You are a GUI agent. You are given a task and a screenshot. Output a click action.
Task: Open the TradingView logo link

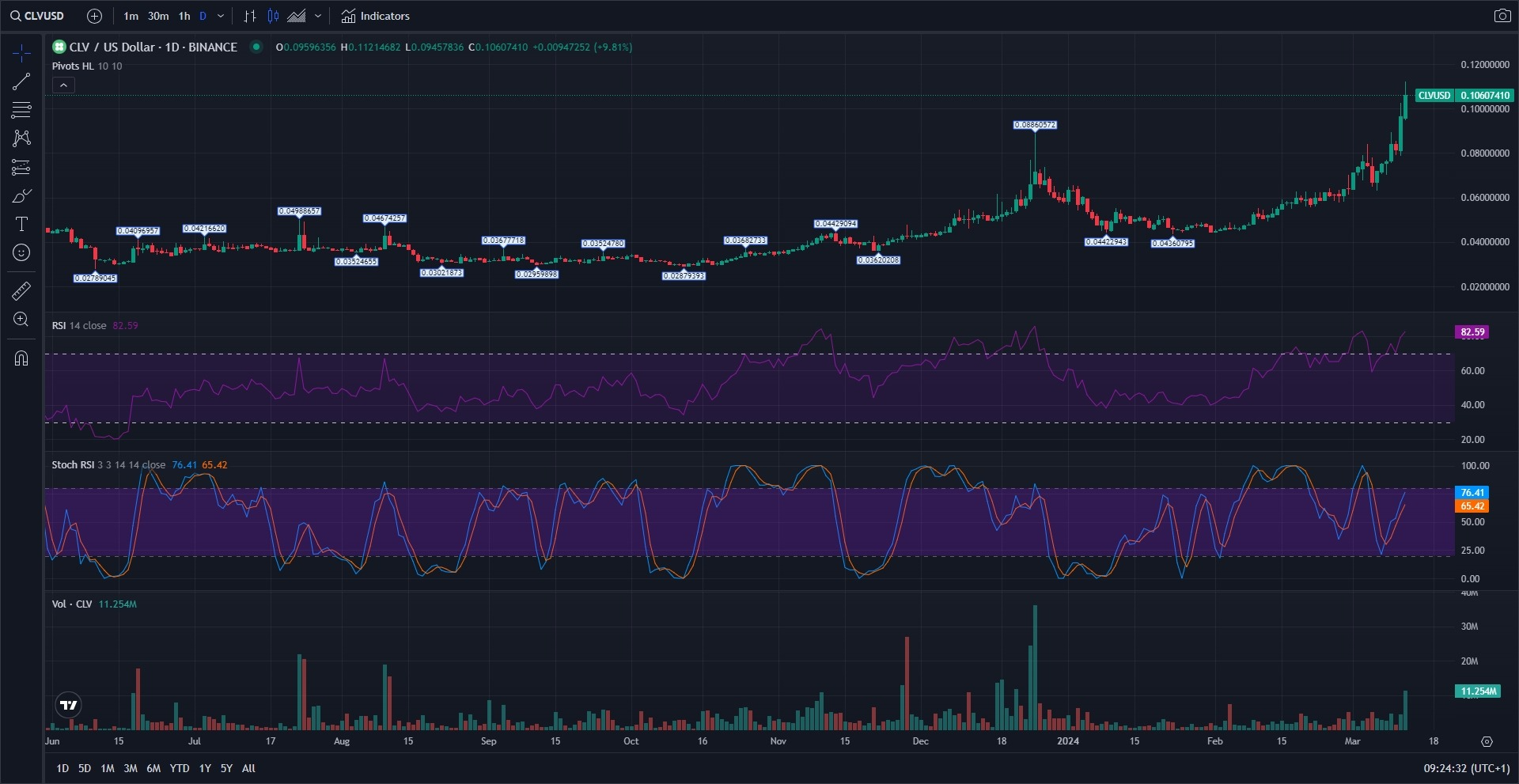coord(69,705)
